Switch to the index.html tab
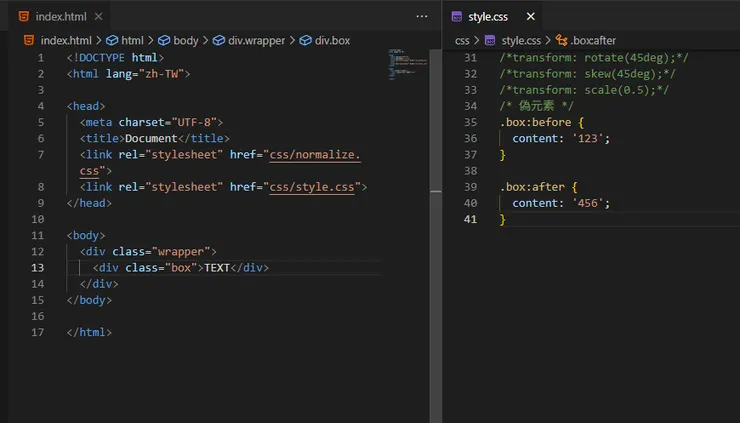The width and height of the screenshot is (740, 423). 62,17
